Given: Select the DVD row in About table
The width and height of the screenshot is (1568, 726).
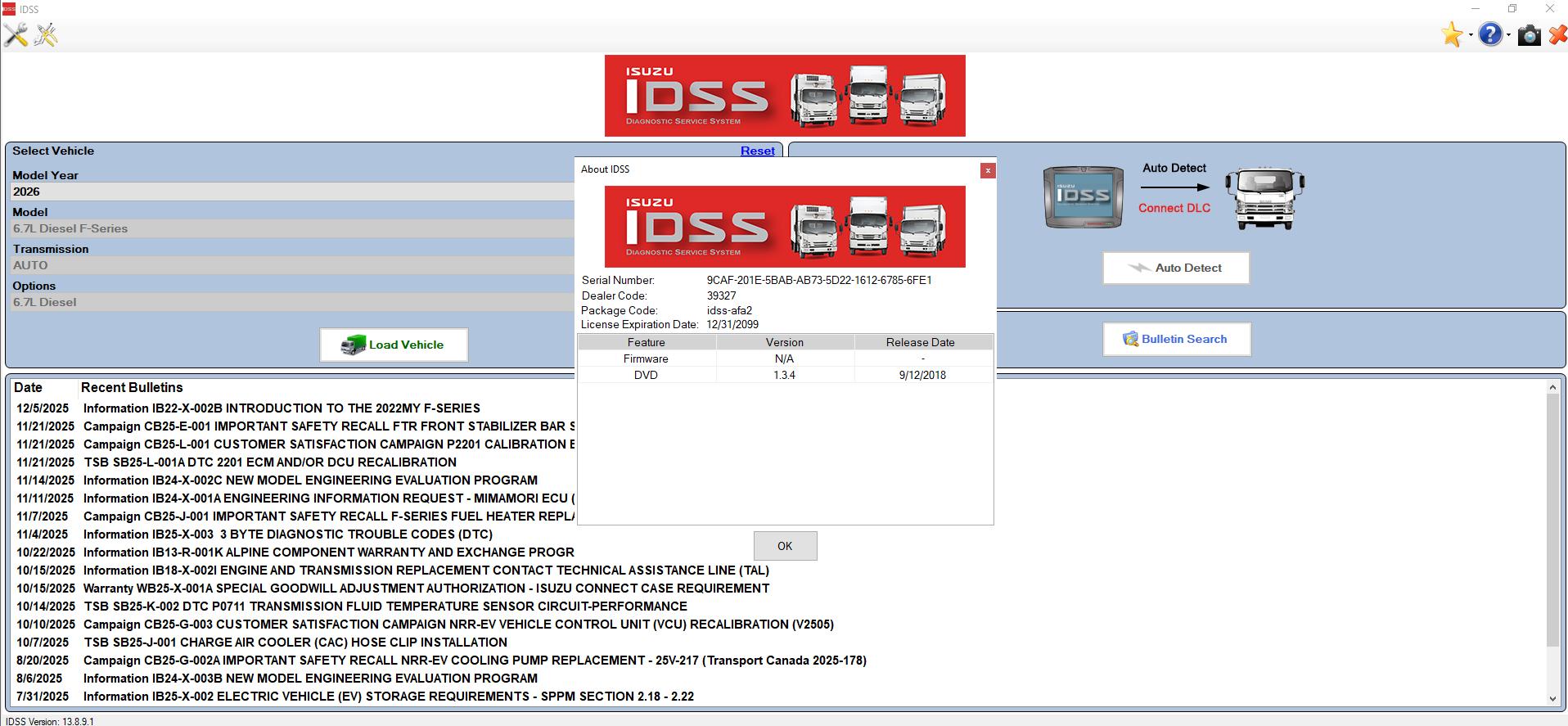Looking at the screenshot, I should pos(785,375).
